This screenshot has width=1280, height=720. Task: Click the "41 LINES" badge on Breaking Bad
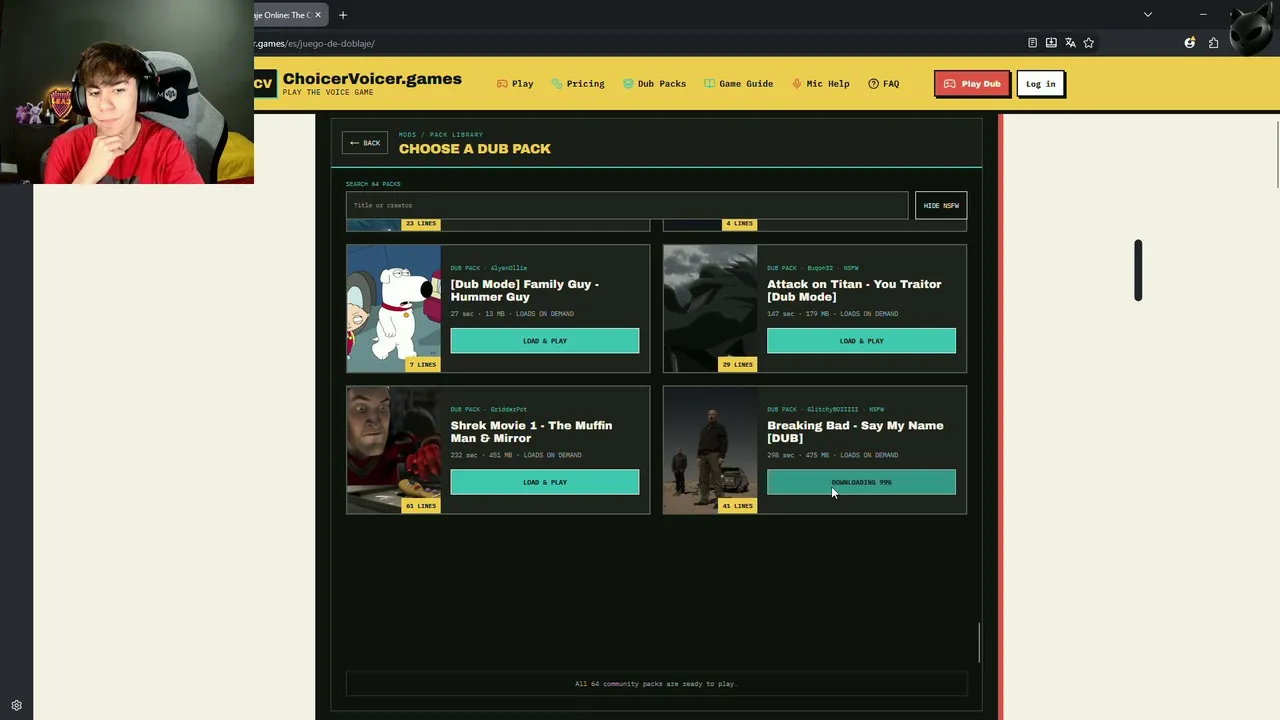(737, 506)
